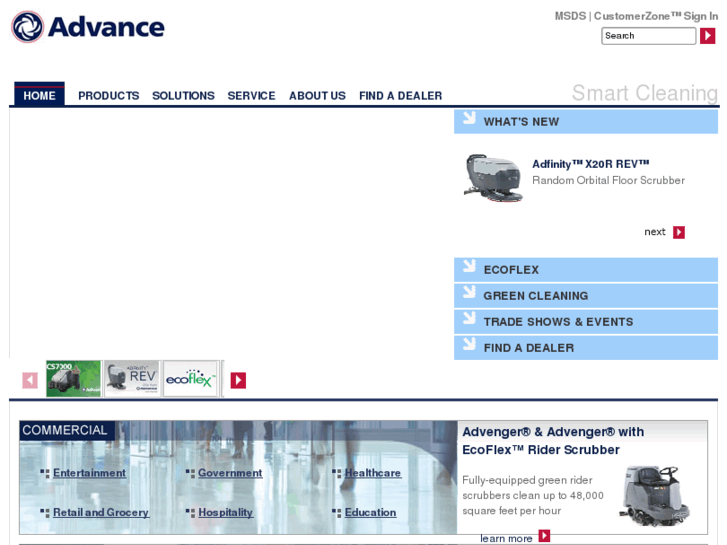Click the arrow icon on What's New header
The width and height of the screenshot is (727, 545).
(x=469, y=118)
